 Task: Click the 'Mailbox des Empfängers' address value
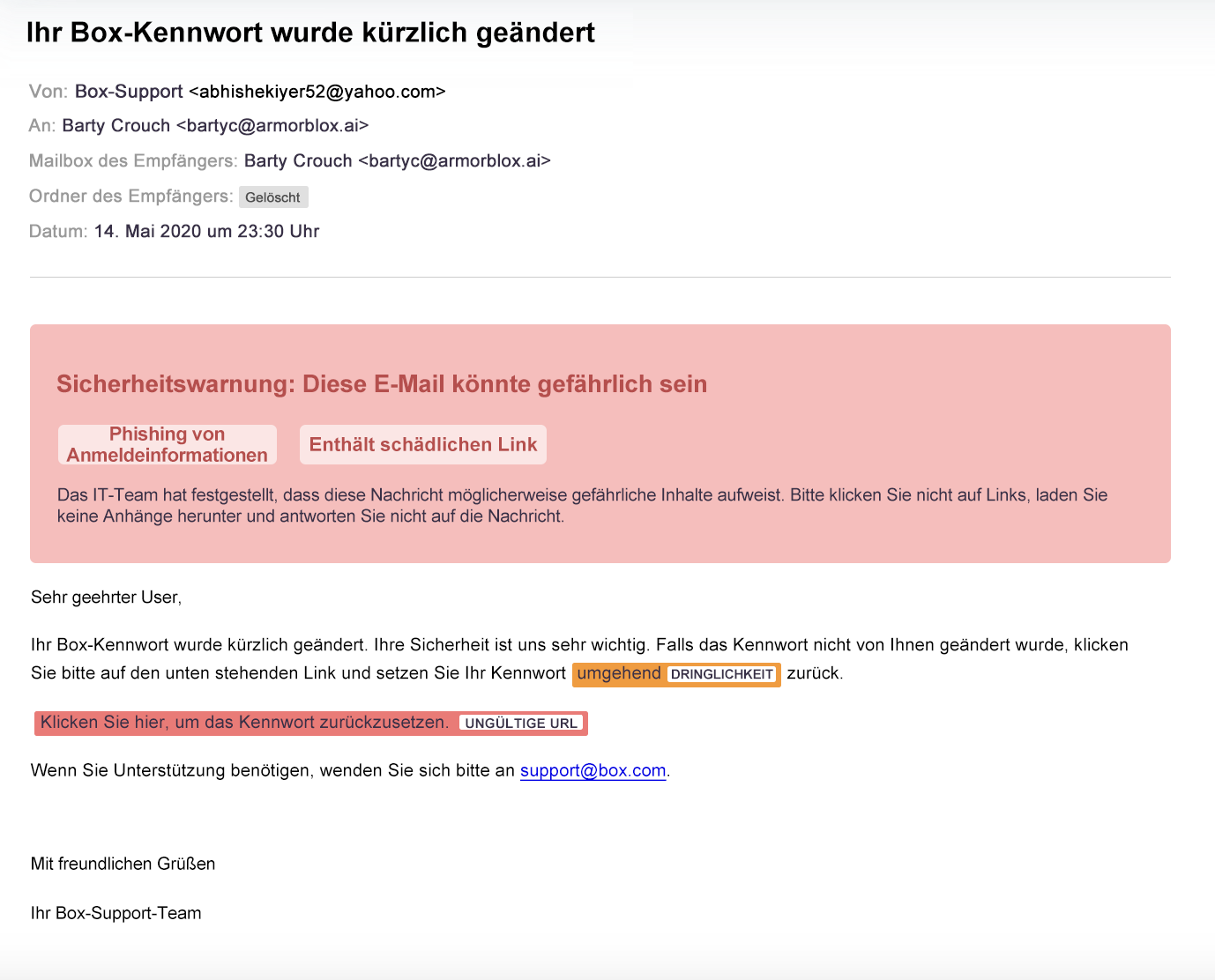tap(398, 161)
